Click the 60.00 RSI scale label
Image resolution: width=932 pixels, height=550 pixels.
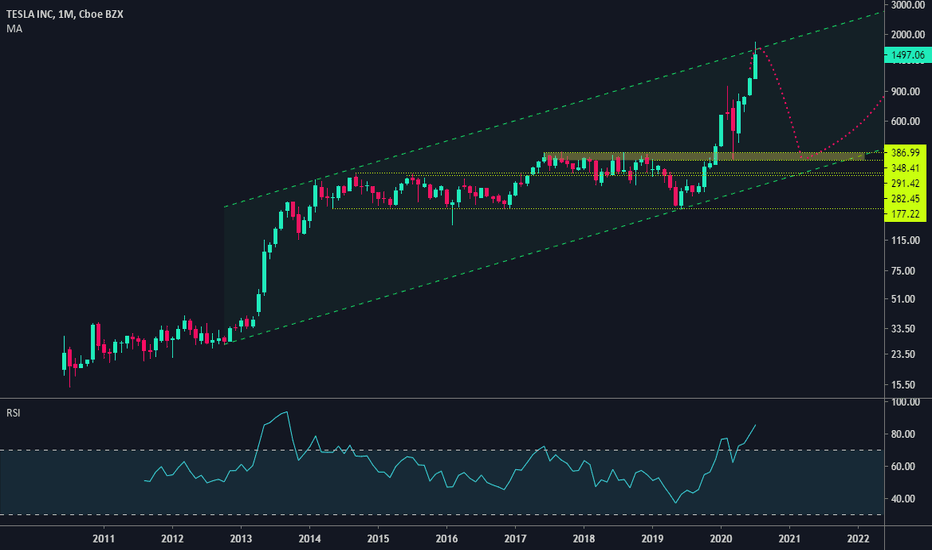pos(903,467)
